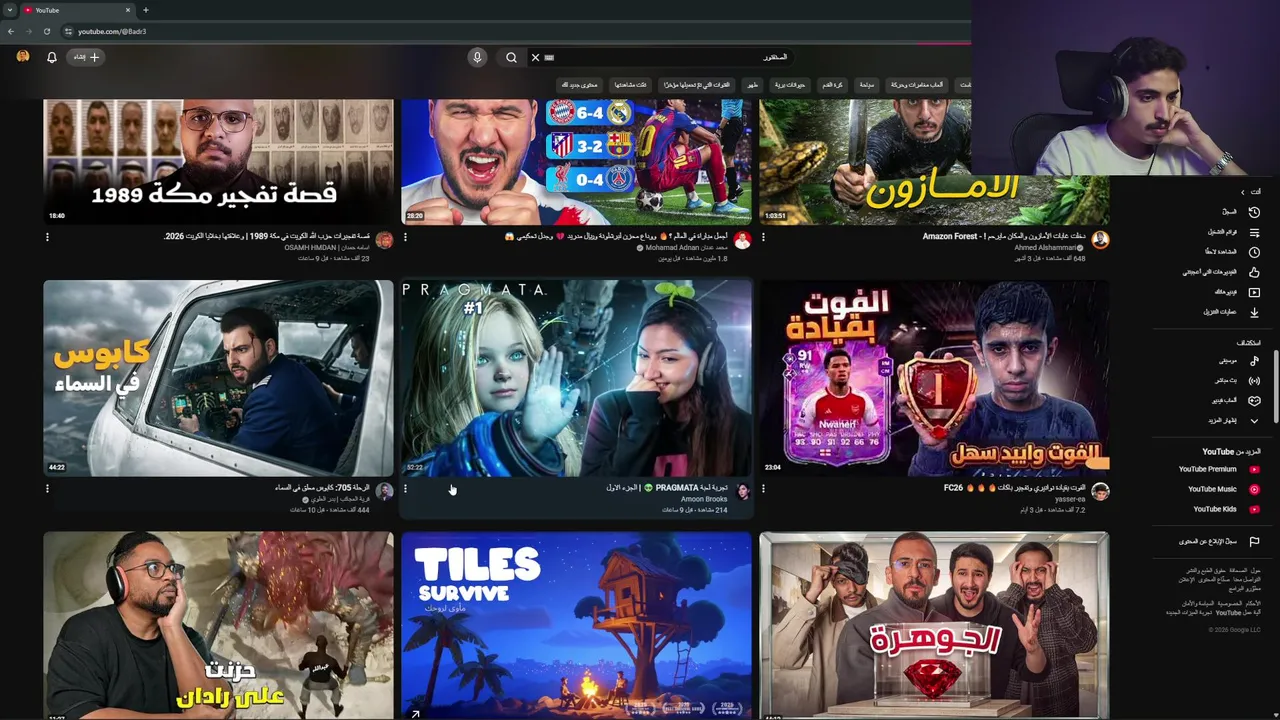
Task: Open the Mecca 1989 bombing video thumbnail
Action: pyautogui.click(x=218, y=161)
